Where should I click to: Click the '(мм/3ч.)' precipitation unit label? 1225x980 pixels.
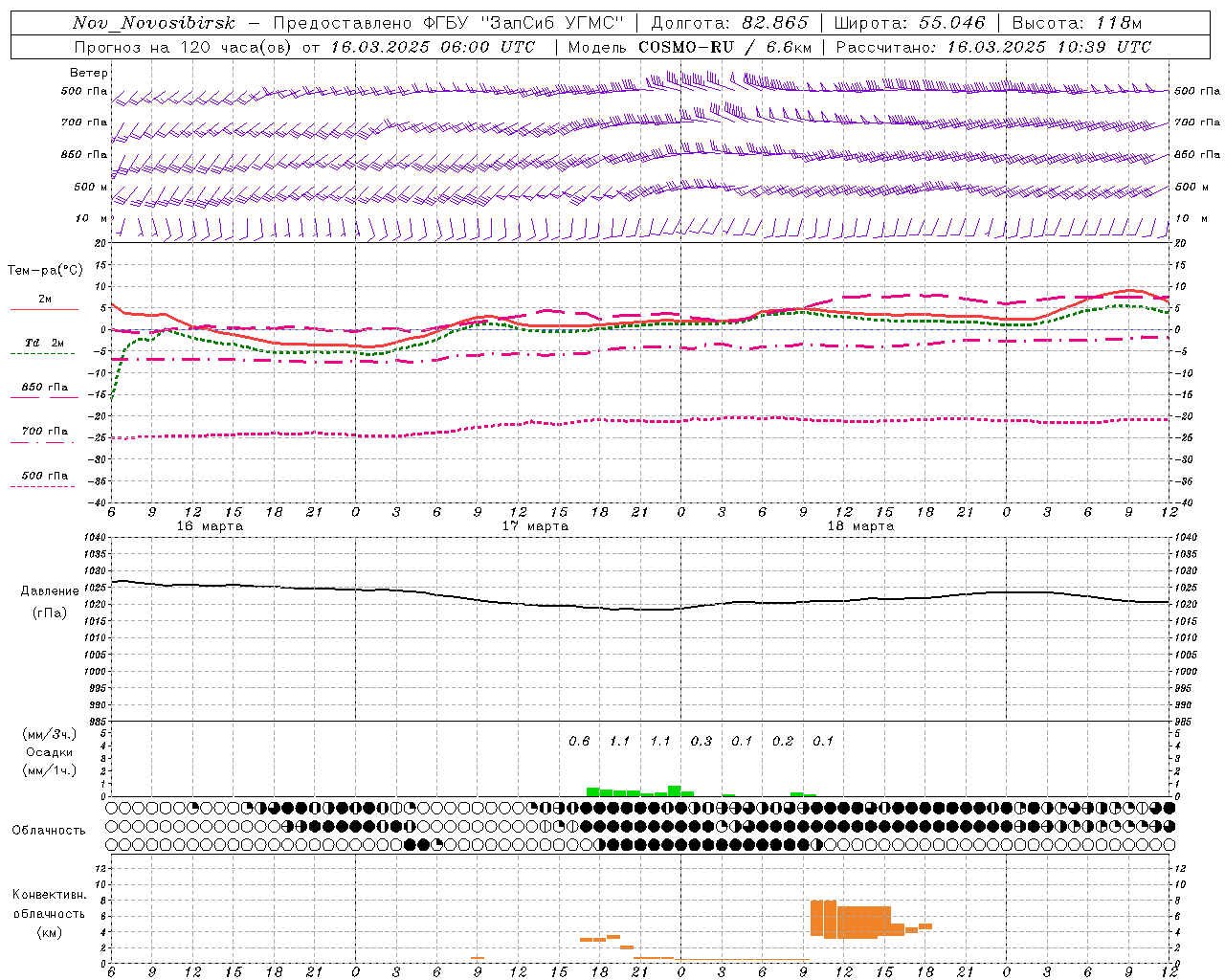[50, 734]
